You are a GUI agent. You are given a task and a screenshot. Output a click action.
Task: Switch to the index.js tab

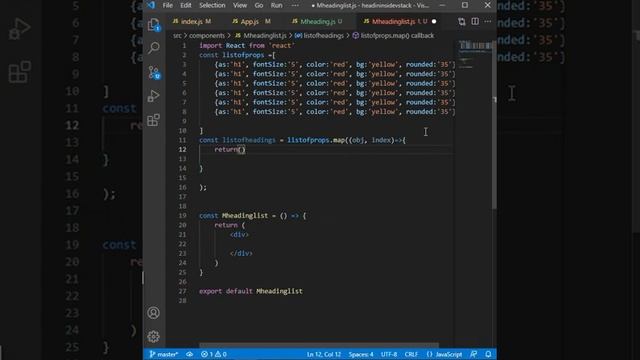[x=192, y=22]
